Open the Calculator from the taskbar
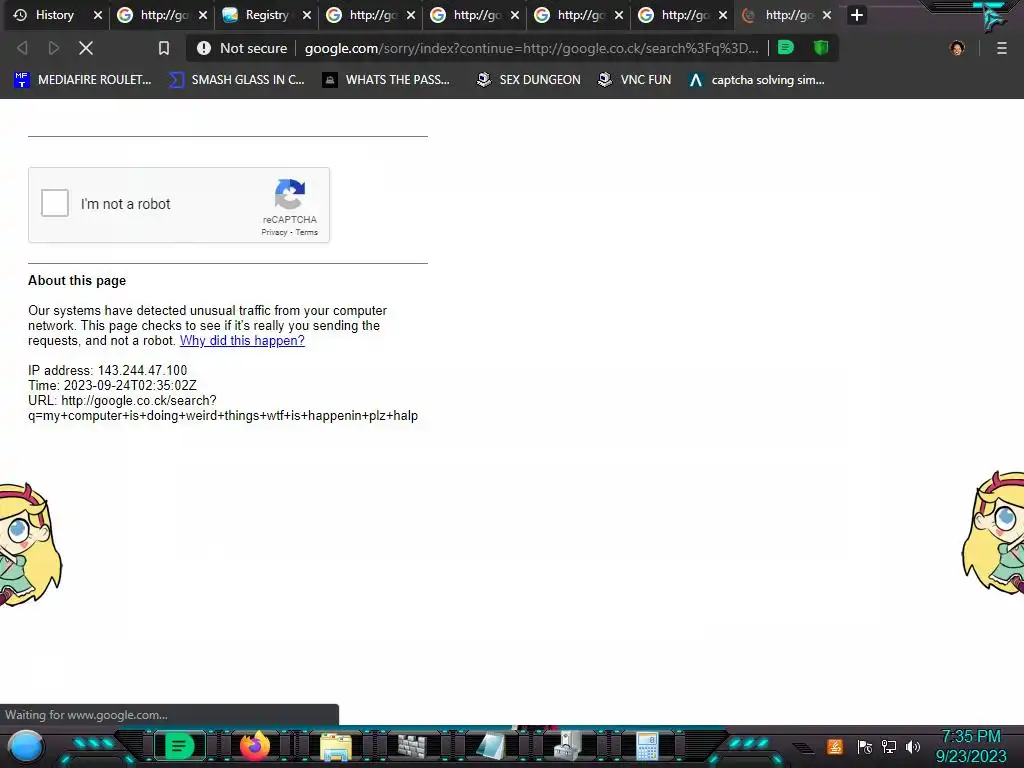This screenshot has height=768, width=1024. click(x=647, y=746)
